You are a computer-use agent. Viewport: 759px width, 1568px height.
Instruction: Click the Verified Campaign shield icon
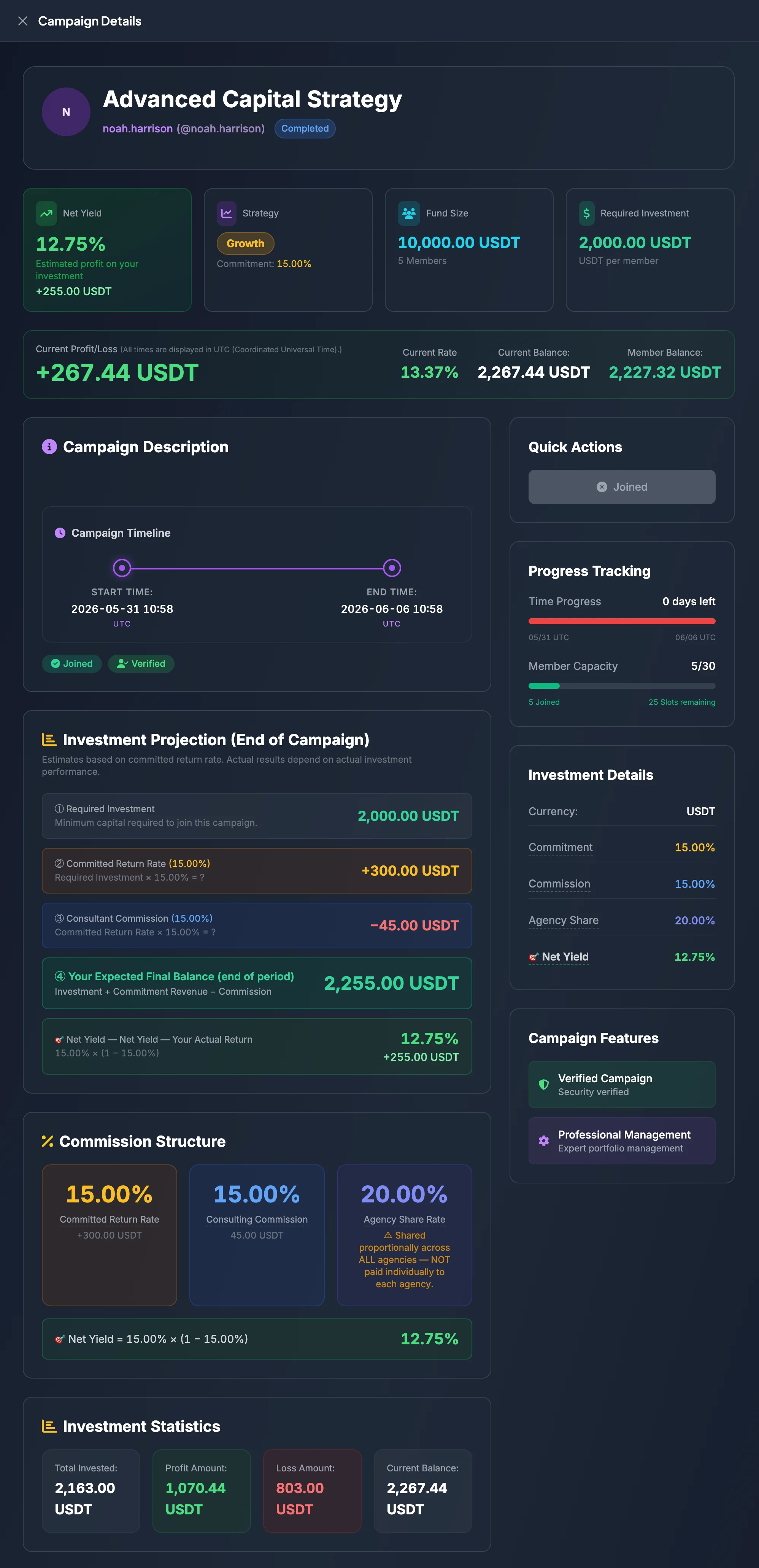(544, 1084)
